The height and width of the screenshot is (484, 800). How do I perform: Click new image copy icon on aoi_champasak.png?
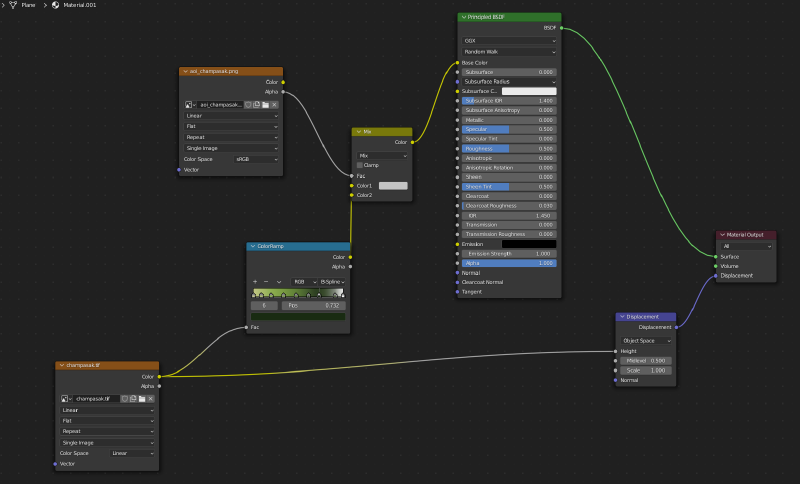click(x=257, y=104)
